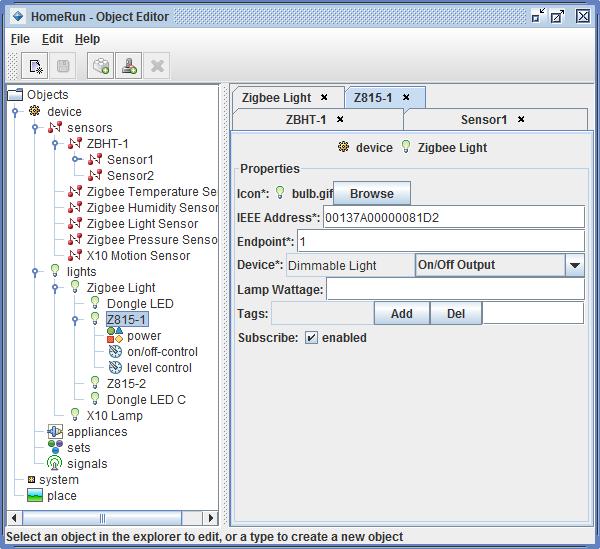Click the place landscape icon
The width and height of the screenshot is (600, 549).
point(35,495)
